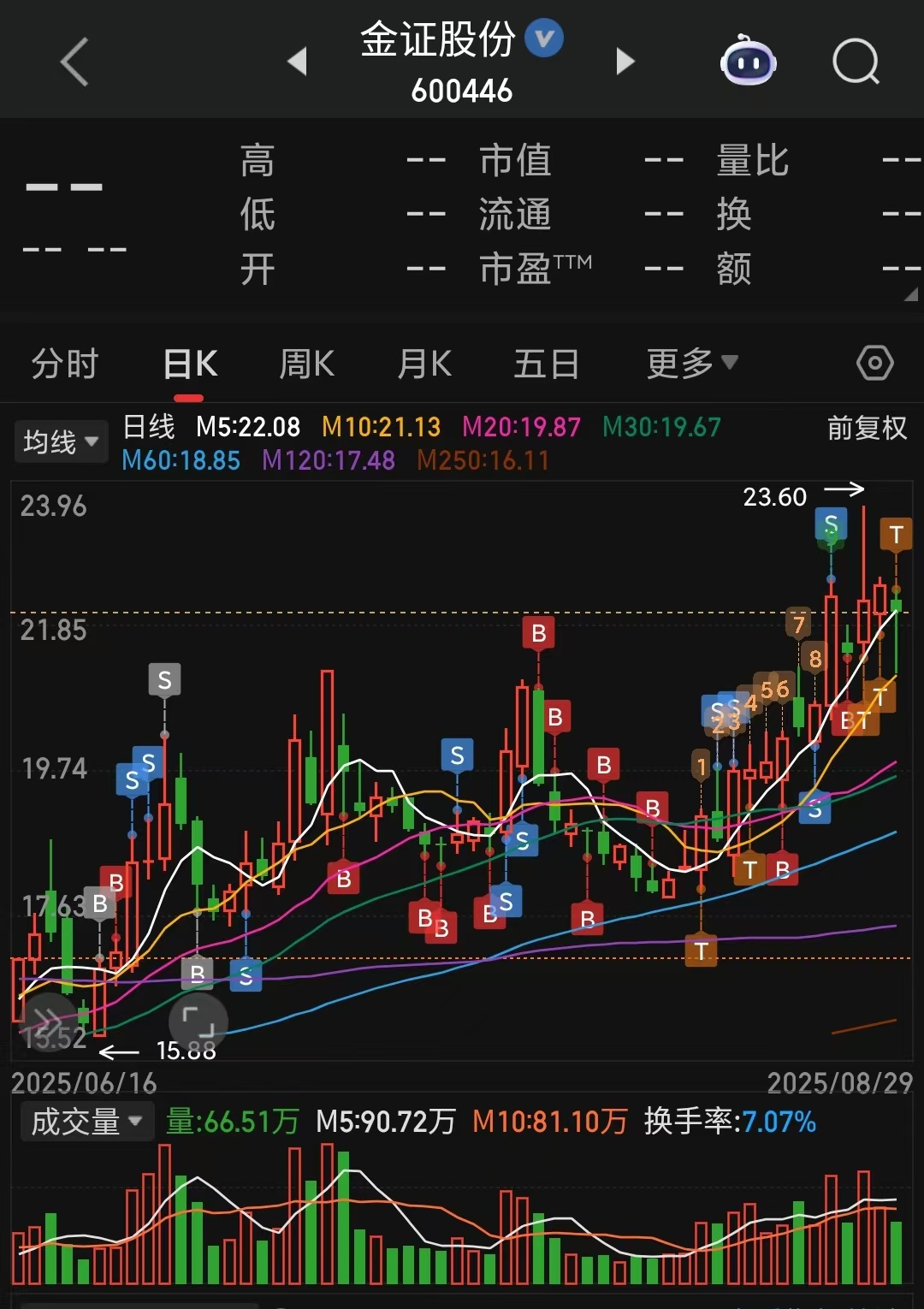Tap the 15.88 low price label

point(186,1050)
